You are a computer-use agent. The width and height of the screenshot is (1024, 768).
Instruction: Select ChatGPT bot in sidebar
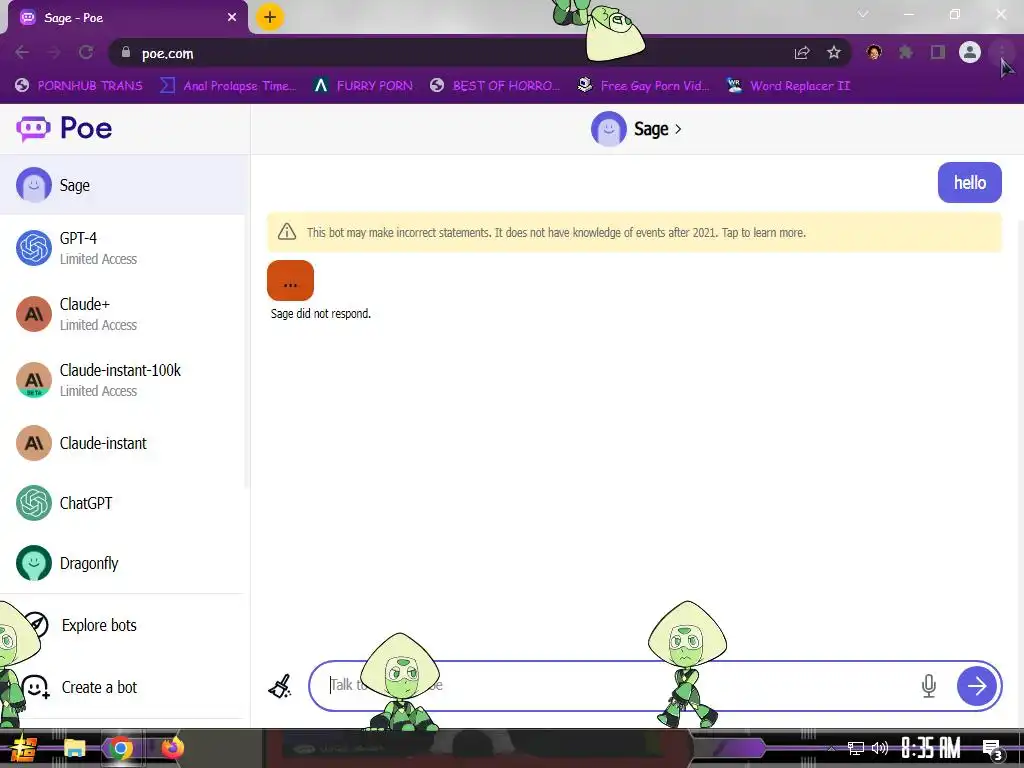124,503
